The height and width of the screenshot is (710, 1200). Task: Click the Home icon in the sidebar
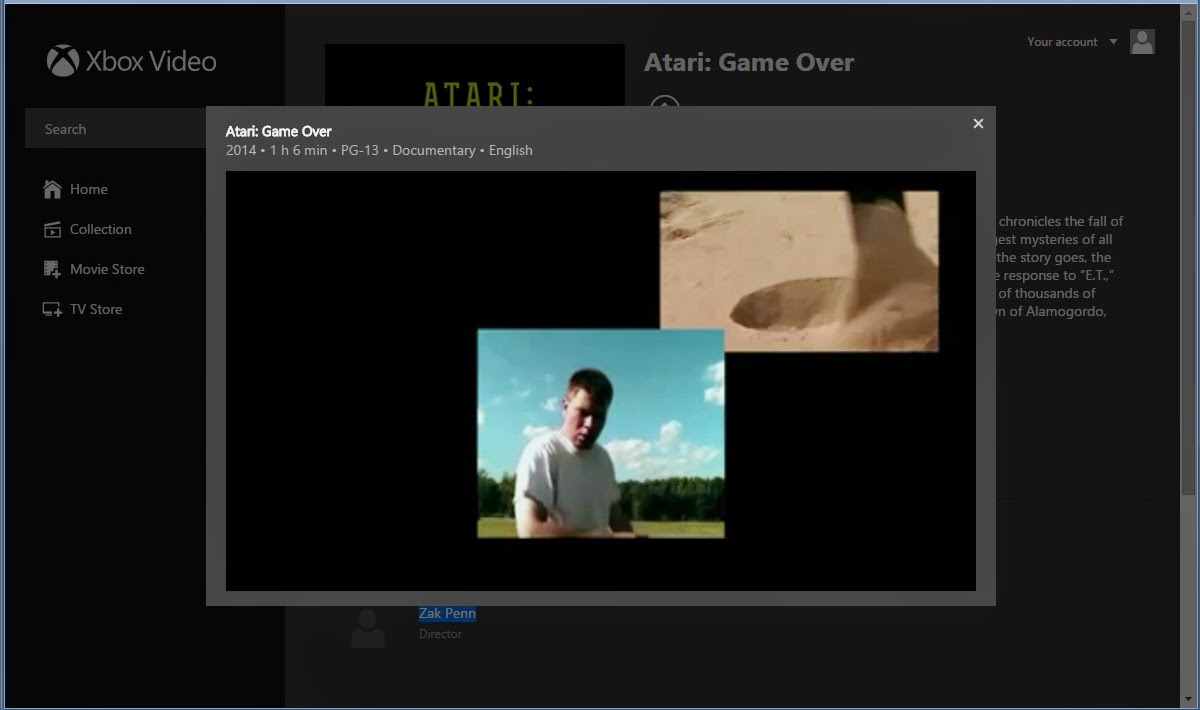52,189
